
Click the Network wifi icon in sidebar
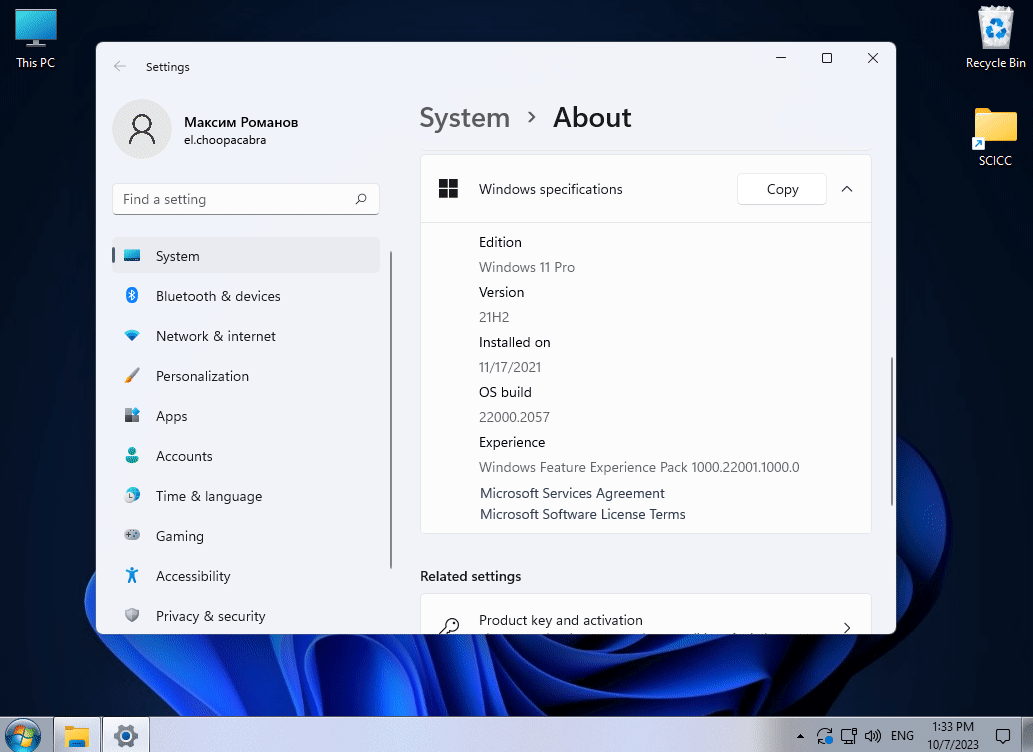(x=132, y=335)
